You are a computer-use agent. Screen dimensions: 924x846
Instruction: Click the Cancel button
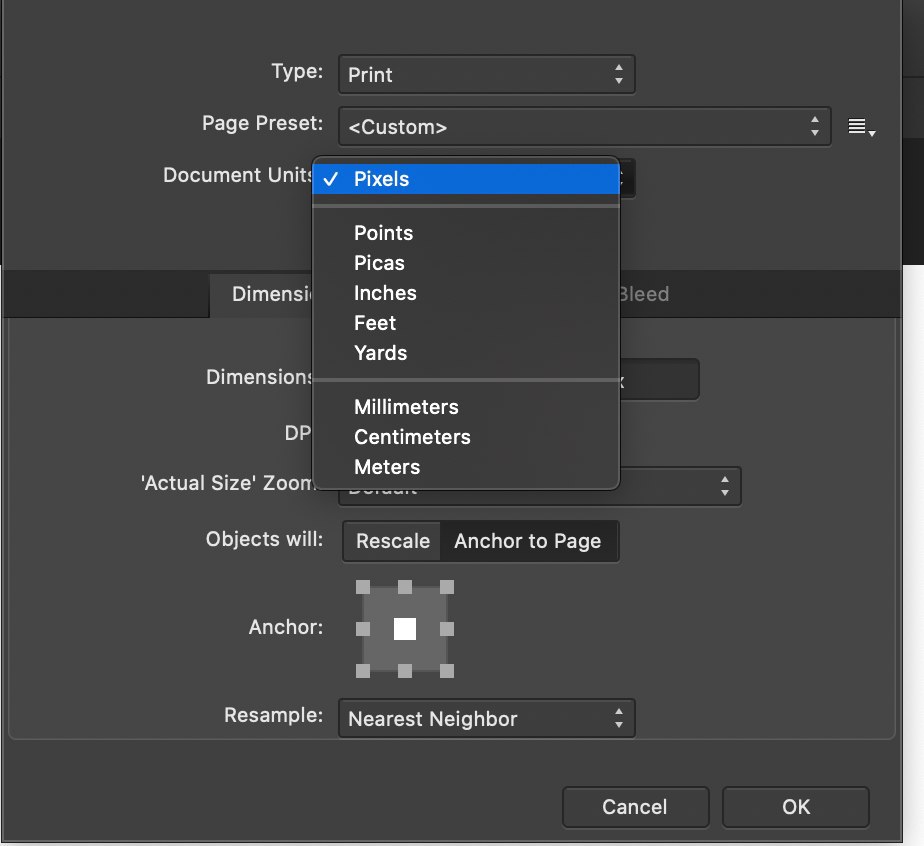[635, 807]
